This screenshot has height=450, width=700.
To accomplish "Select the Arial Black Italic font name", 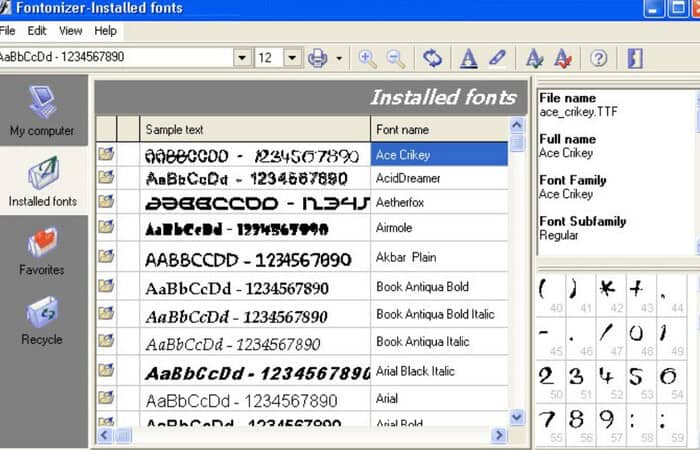I will pyautogui.click(x=415, y=371).
